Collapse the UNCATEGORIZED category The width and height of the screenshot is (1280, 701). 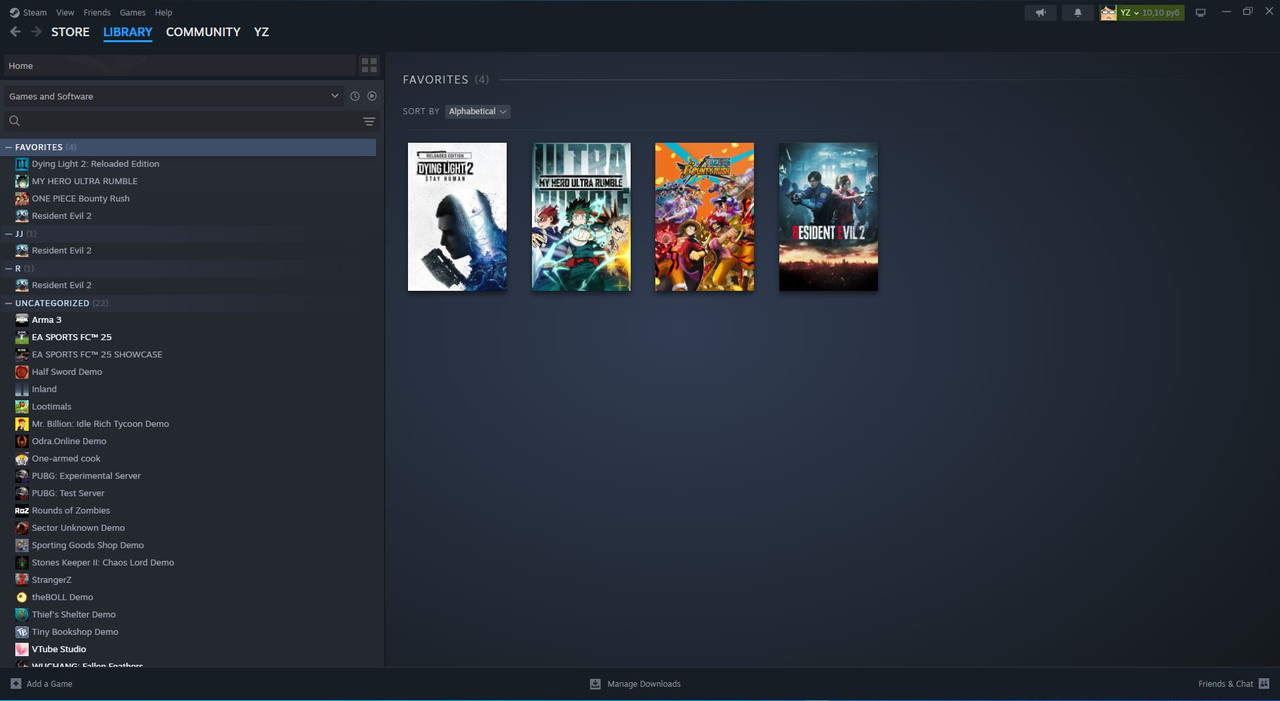(x=9, y=303)
